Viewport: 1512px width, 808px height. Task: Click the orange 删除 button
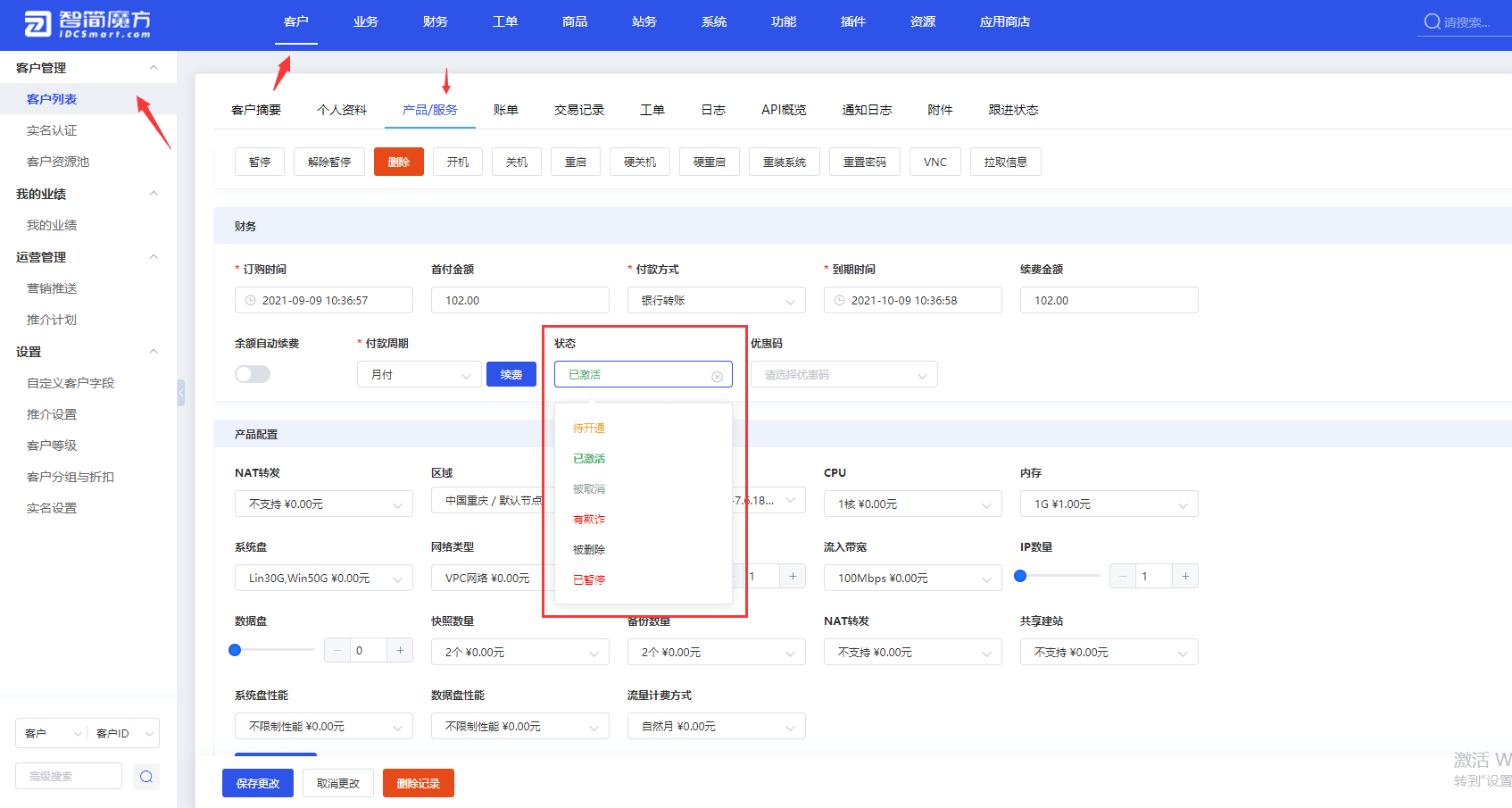(399, 162)
